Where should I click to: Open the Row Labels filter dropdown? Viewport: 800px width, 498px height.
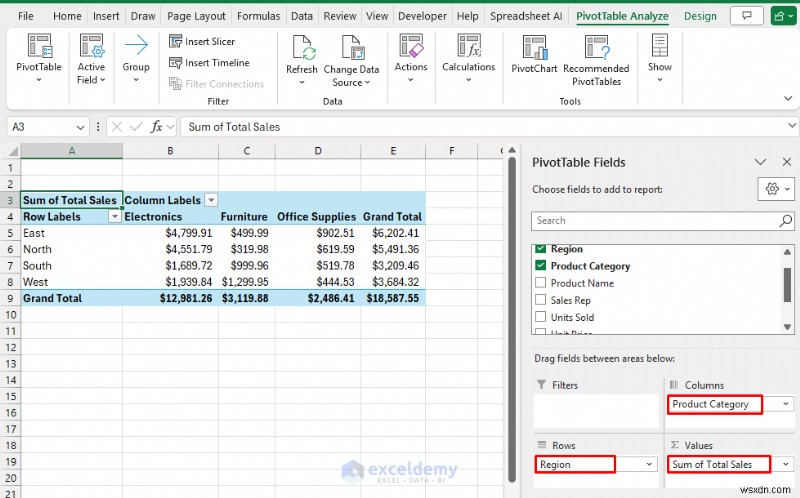[x=115, y=217]
